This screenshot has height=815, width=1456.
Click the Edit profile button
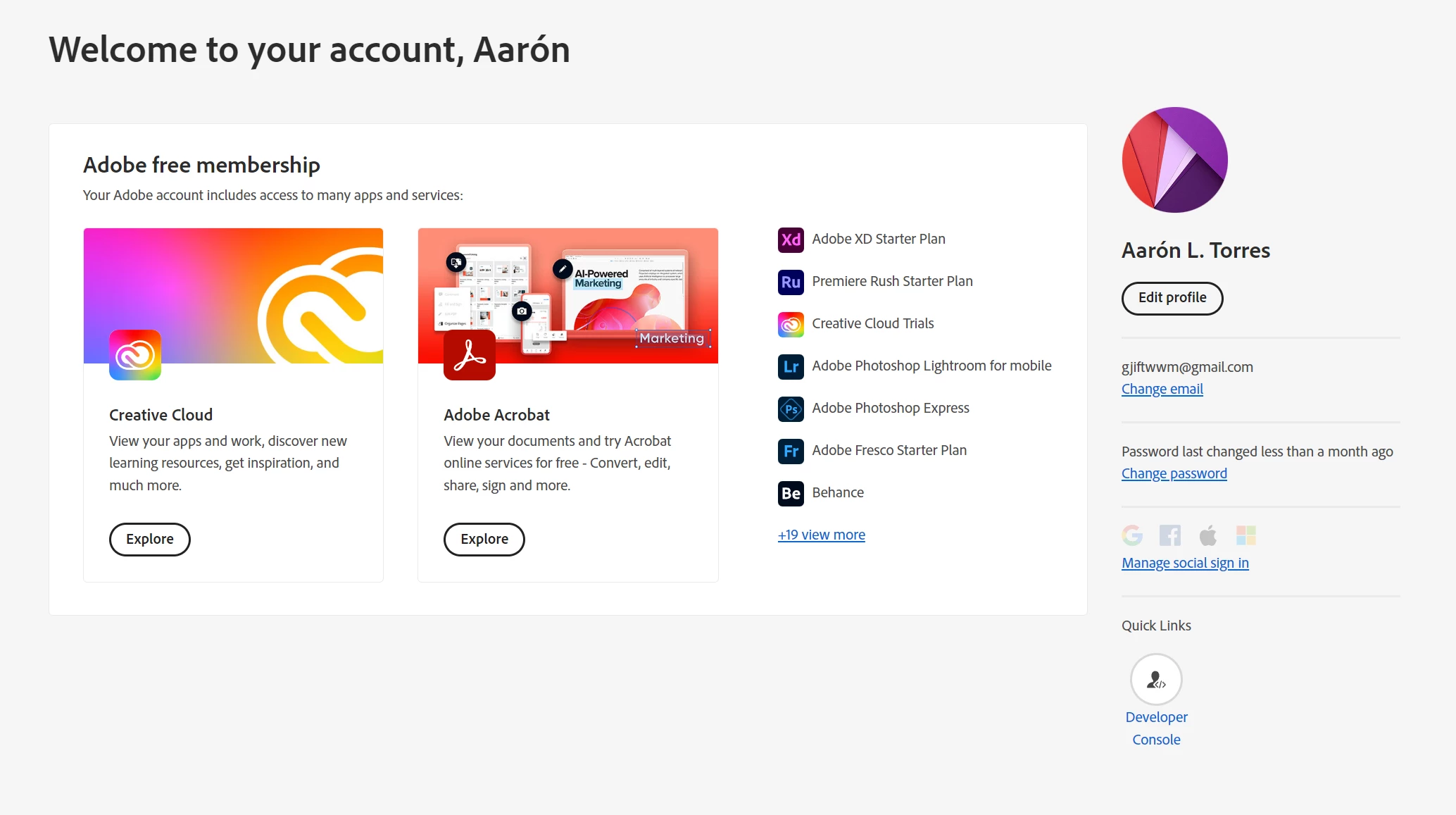1172,298
